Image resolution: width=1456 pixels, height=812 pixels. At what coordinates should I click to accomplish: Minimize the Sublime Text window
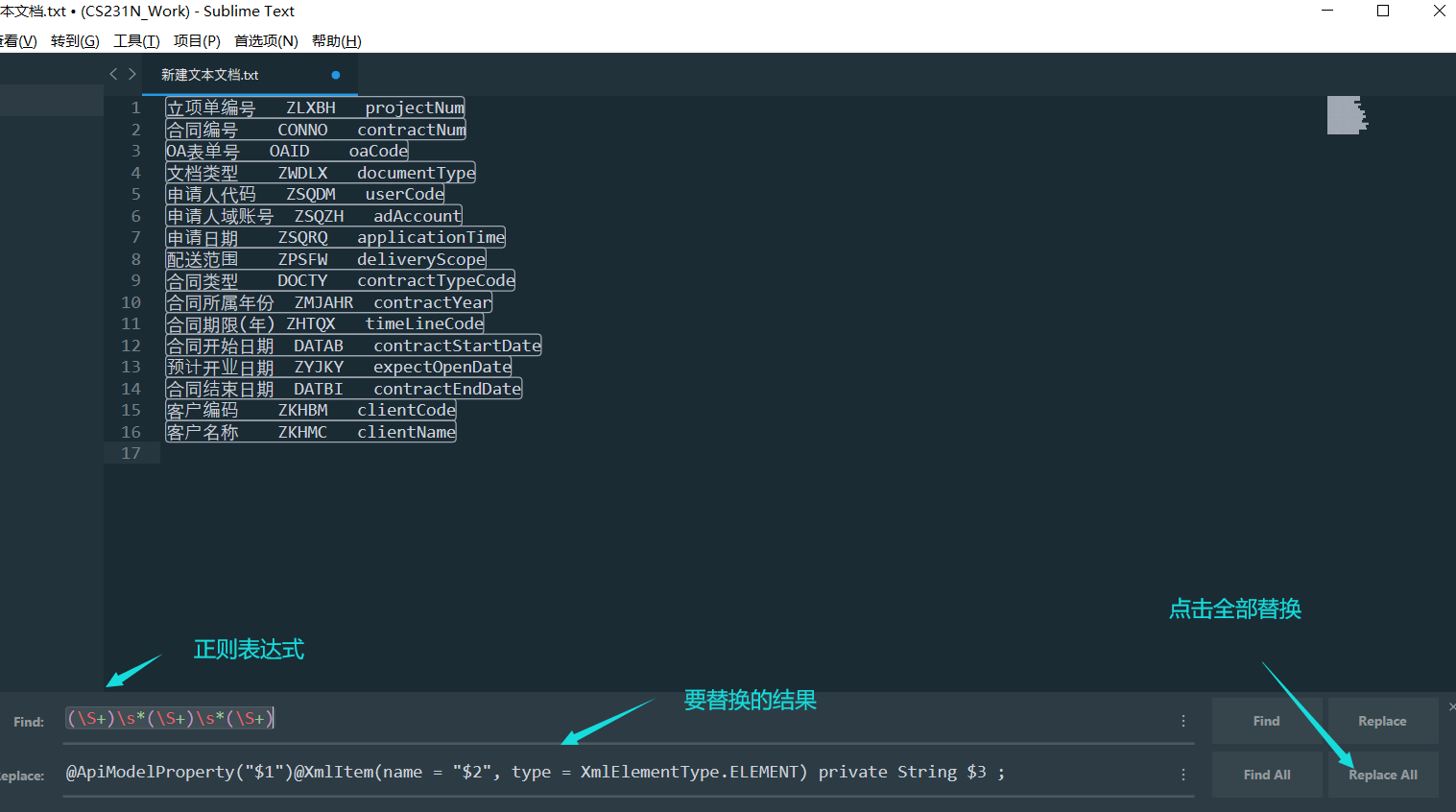click(1327, 11)
